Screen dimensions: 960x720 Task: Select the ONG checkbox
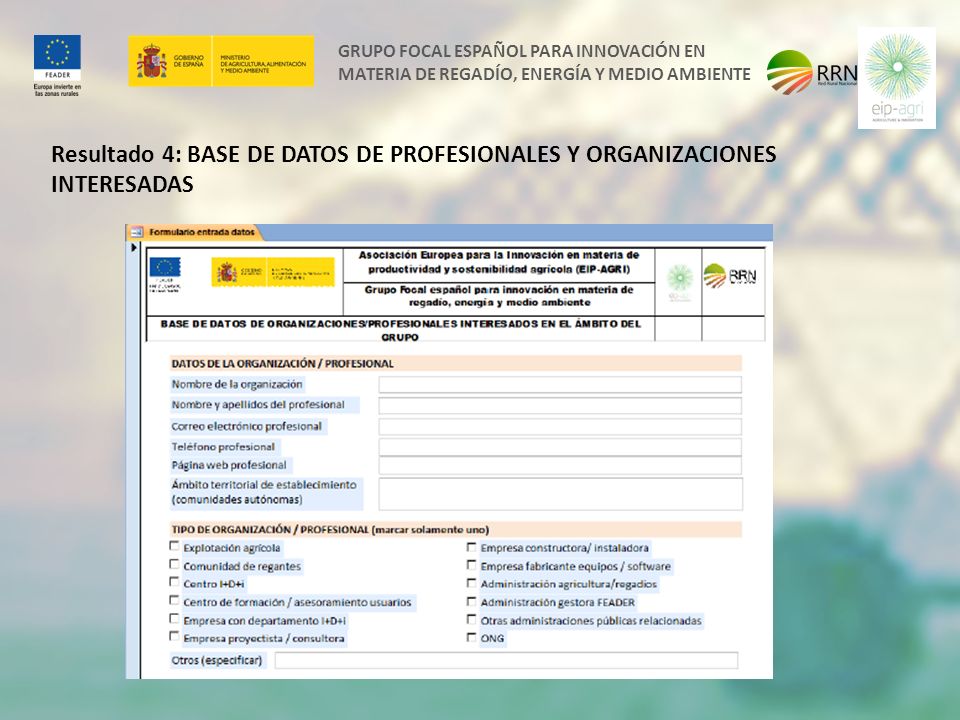click(x=471, y=637)
